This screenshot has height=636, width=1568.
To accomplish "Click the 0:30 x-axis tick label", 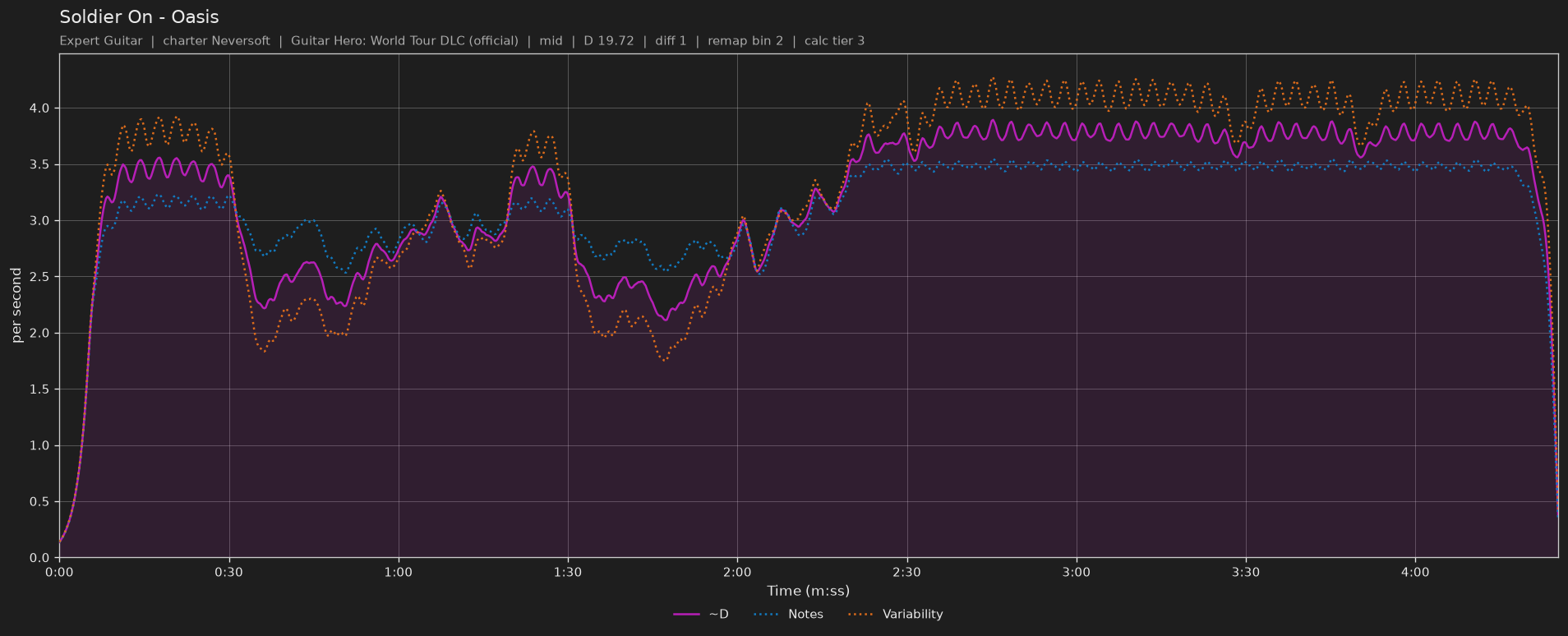I will pos(228,572).
